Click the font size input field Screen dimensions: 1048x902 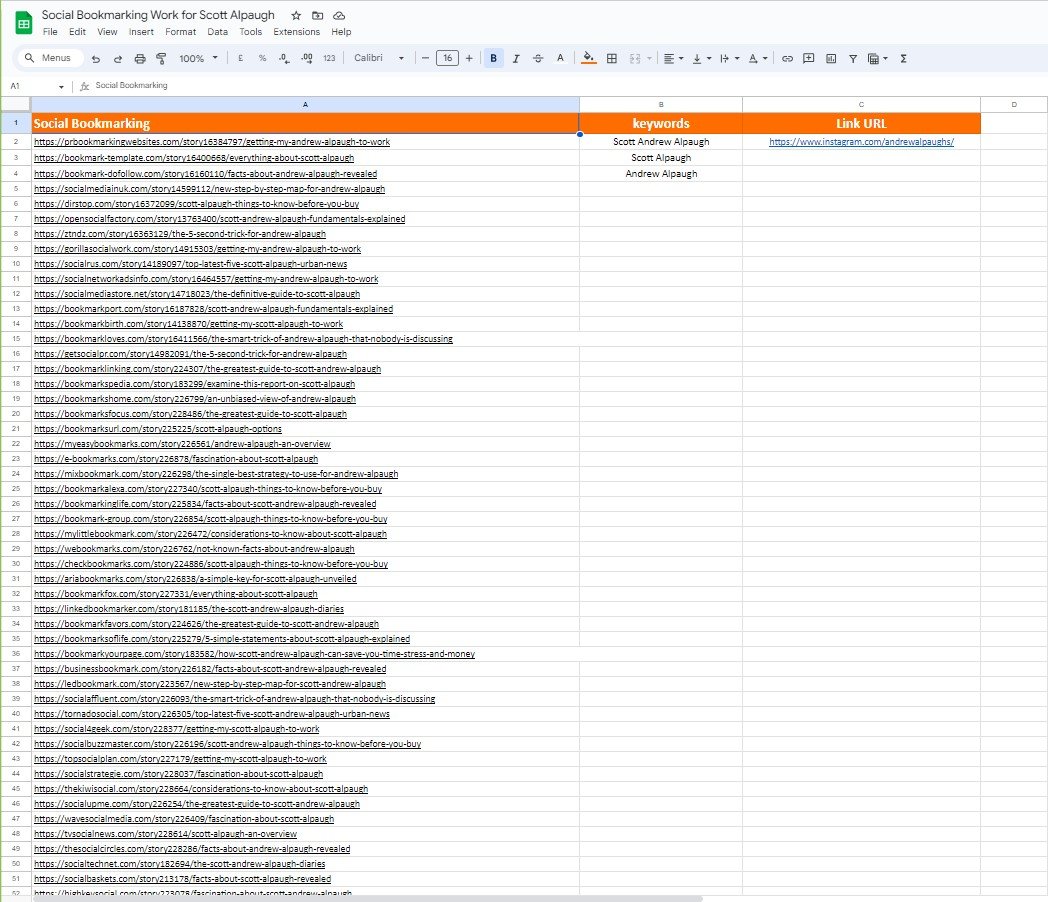447,59
